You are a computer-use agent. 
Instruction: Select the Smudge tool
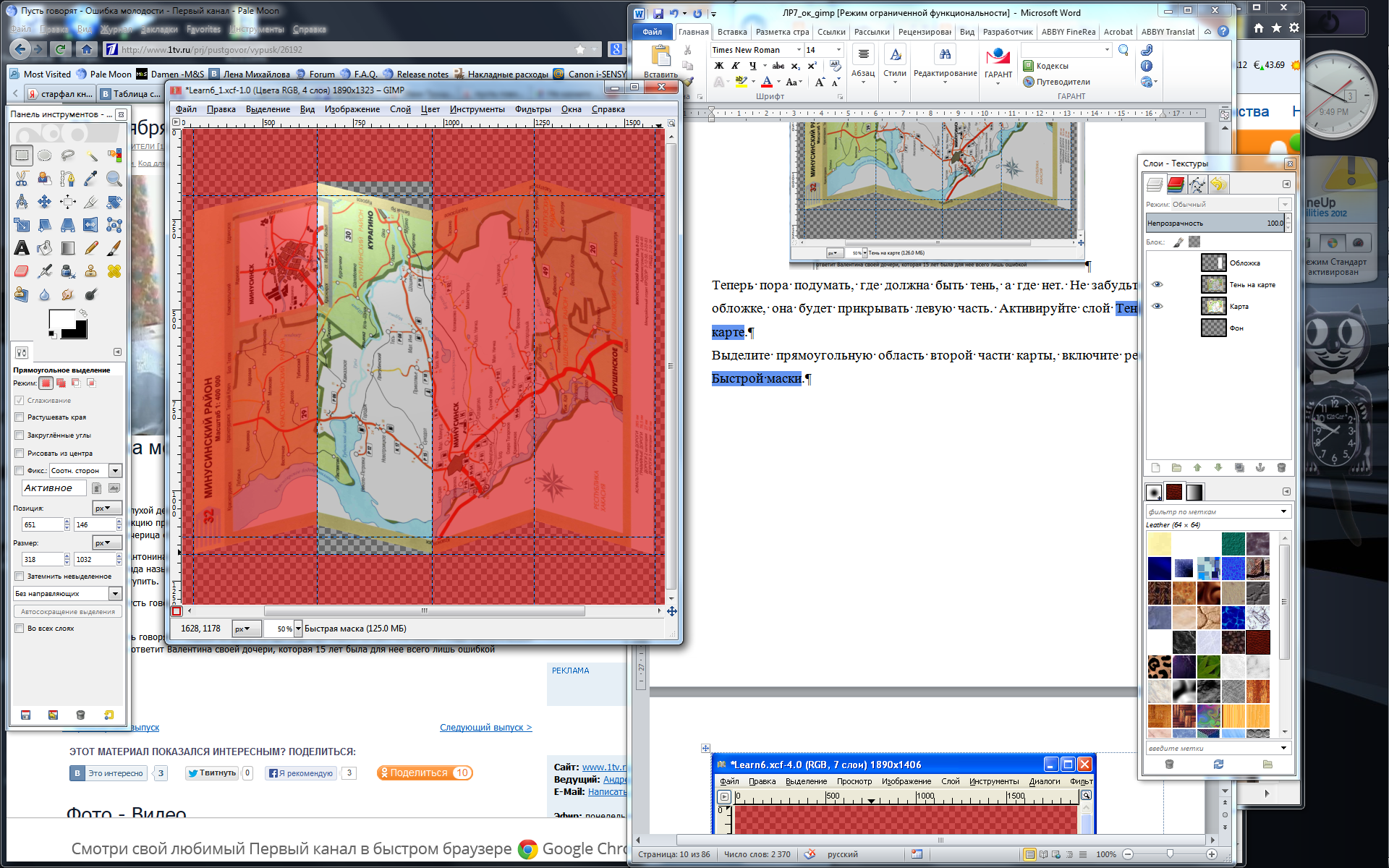(68, 294)
